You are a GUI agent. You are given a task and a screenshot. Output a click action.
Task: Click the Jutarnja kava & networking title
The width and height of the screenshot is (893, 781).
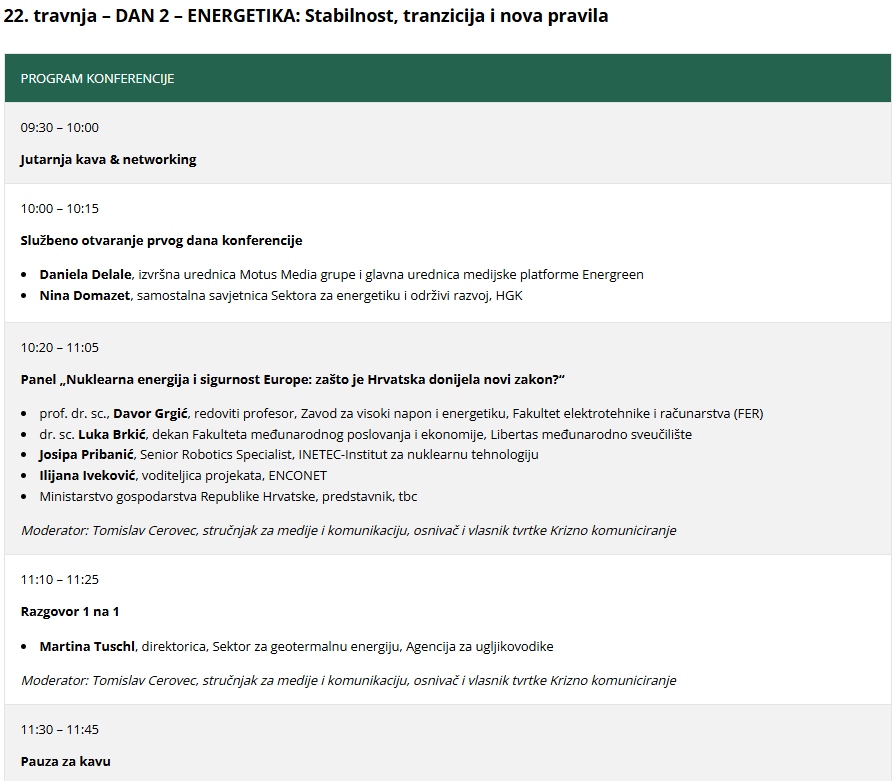click(x=108, y=159)
